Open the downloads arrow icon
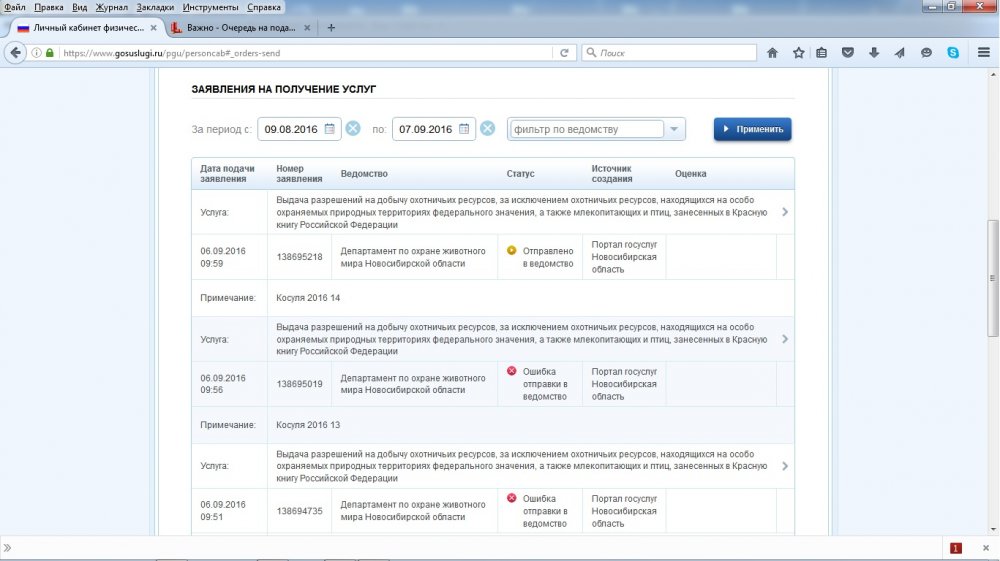Viewport: 1000px width, 561px height. (x=874, y=53)
